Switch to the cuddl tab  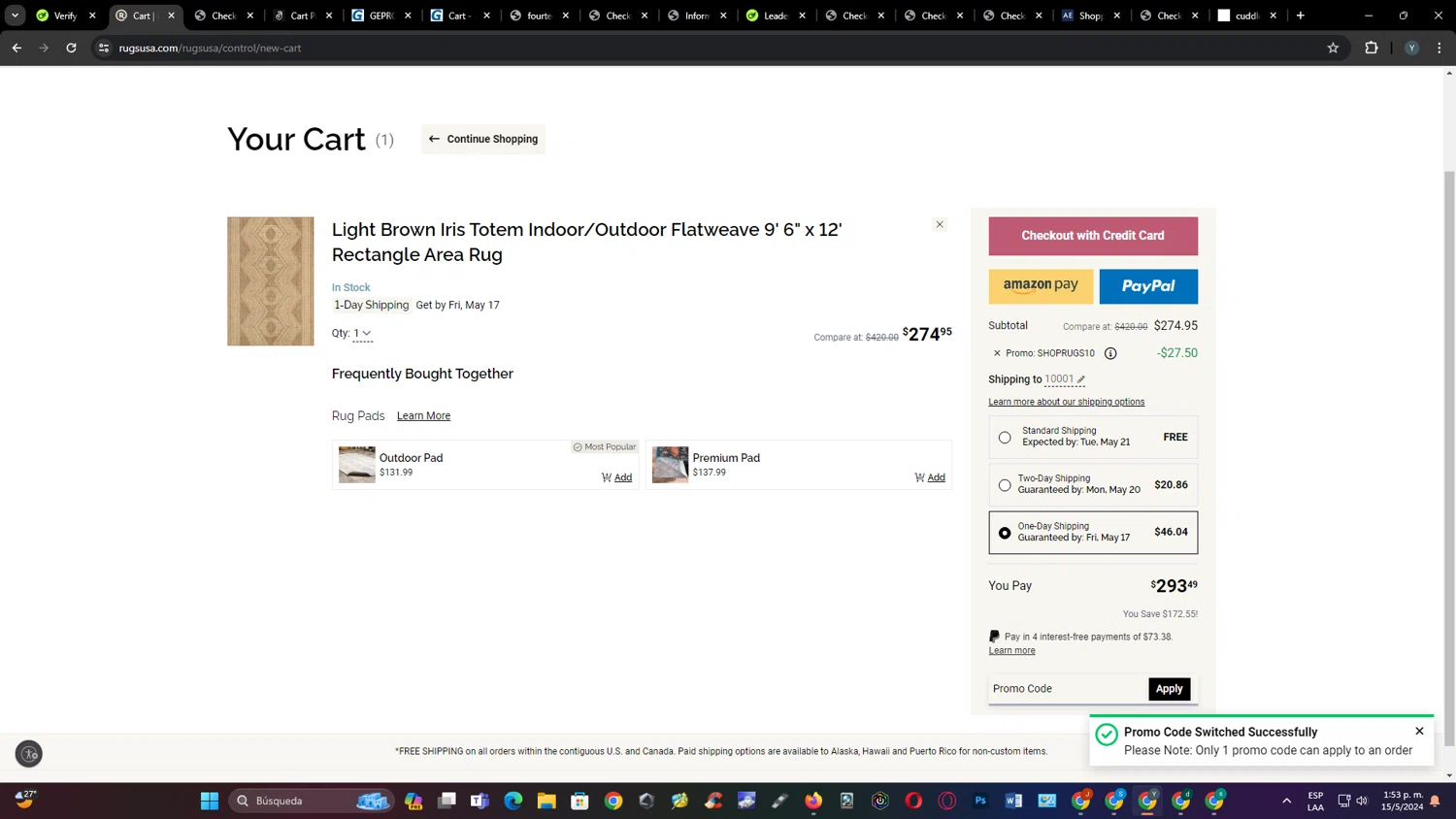pyautogui.click(x=1247, y=16)
